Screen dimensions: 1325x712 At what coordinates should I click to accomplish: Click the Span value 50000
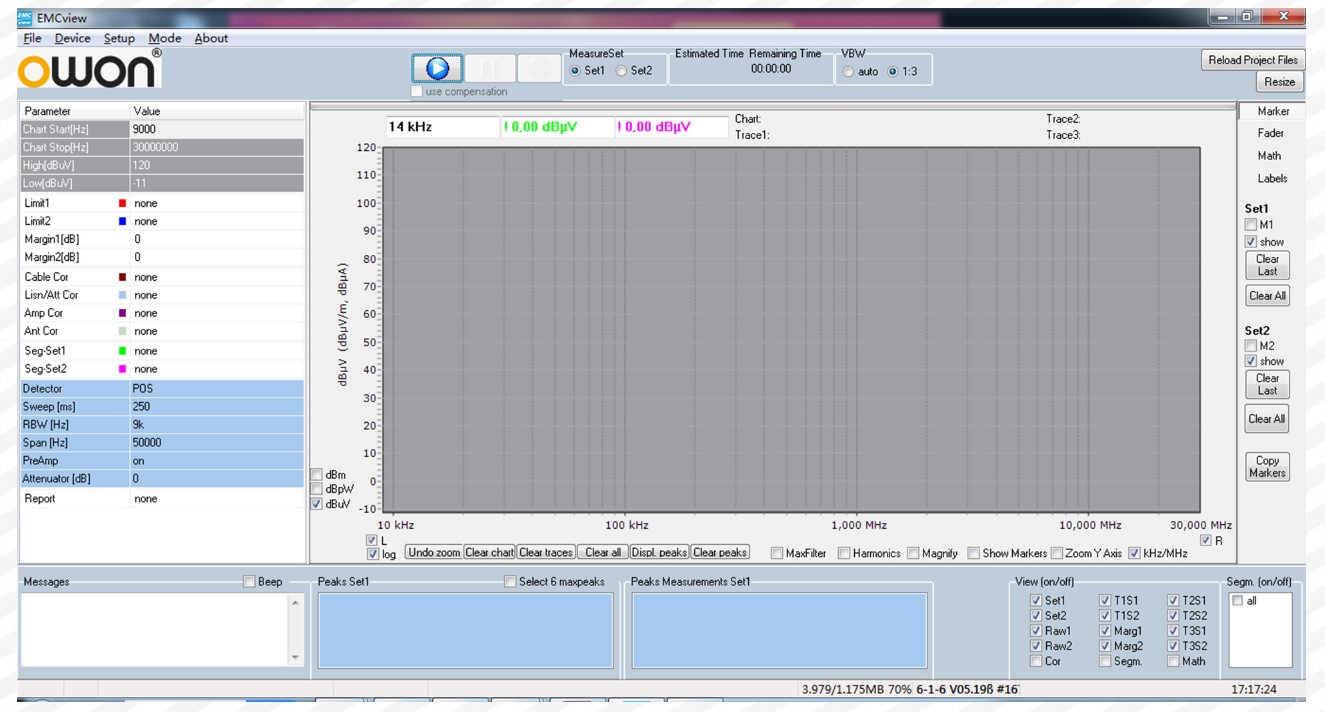[217, 443]
